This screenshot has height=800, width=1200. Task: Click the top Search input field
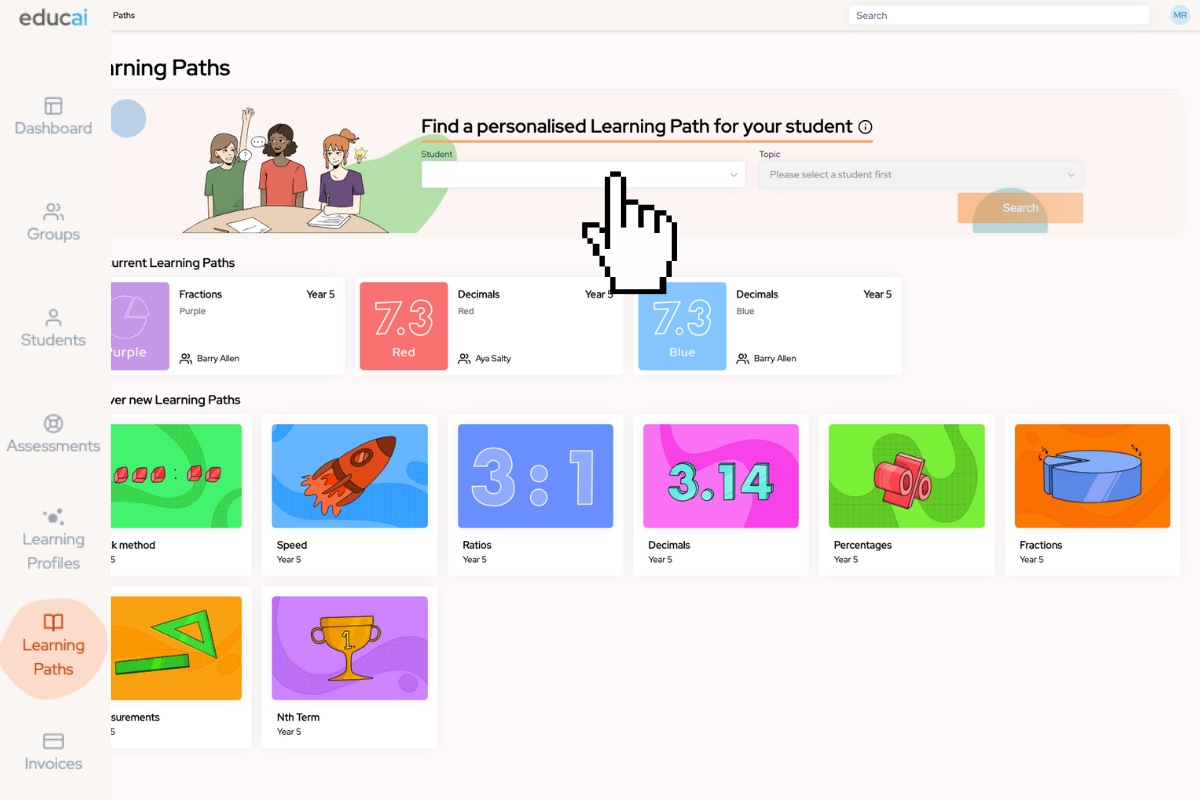tap(999, 15)
